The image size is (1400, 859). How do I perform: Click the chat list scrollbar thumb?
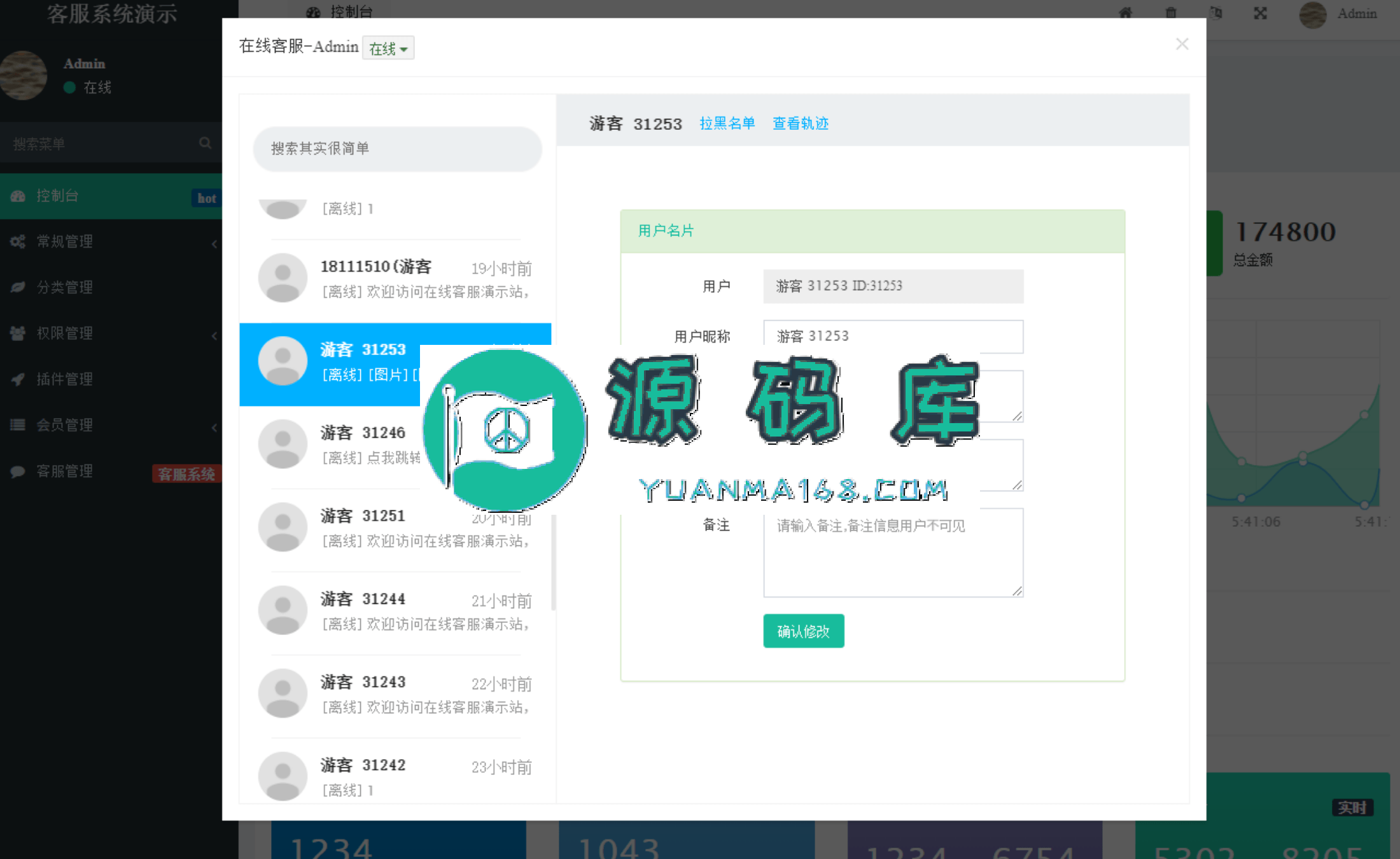[554, 563]
